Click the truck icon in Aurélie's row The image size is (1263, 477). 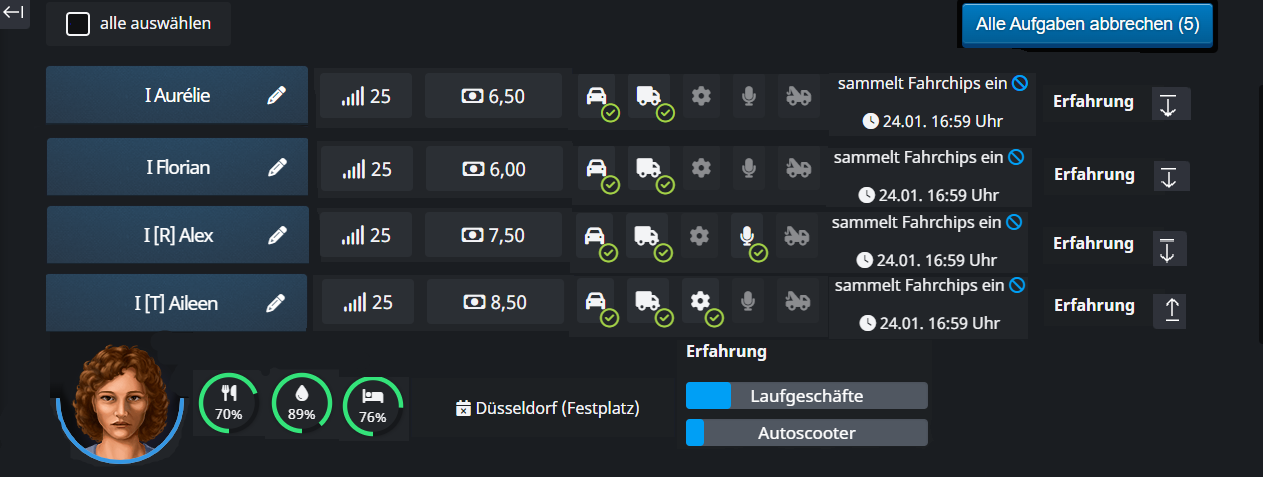coord(648,96)
